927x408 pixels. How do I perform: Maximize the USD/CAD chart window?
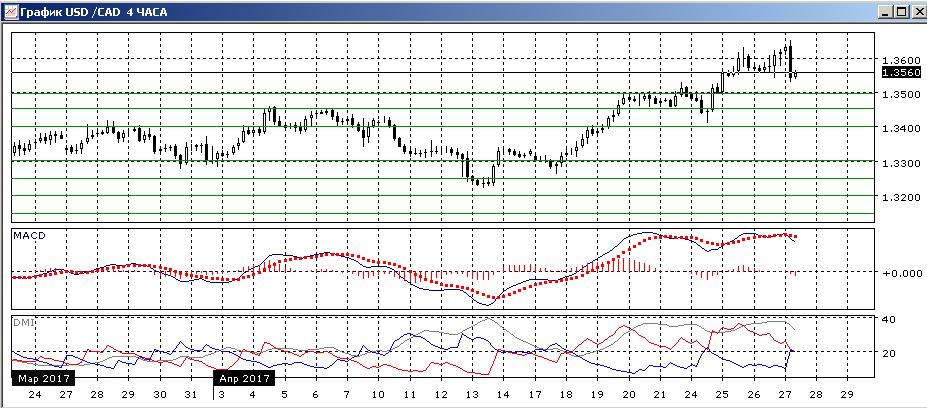tap(900, 11)
